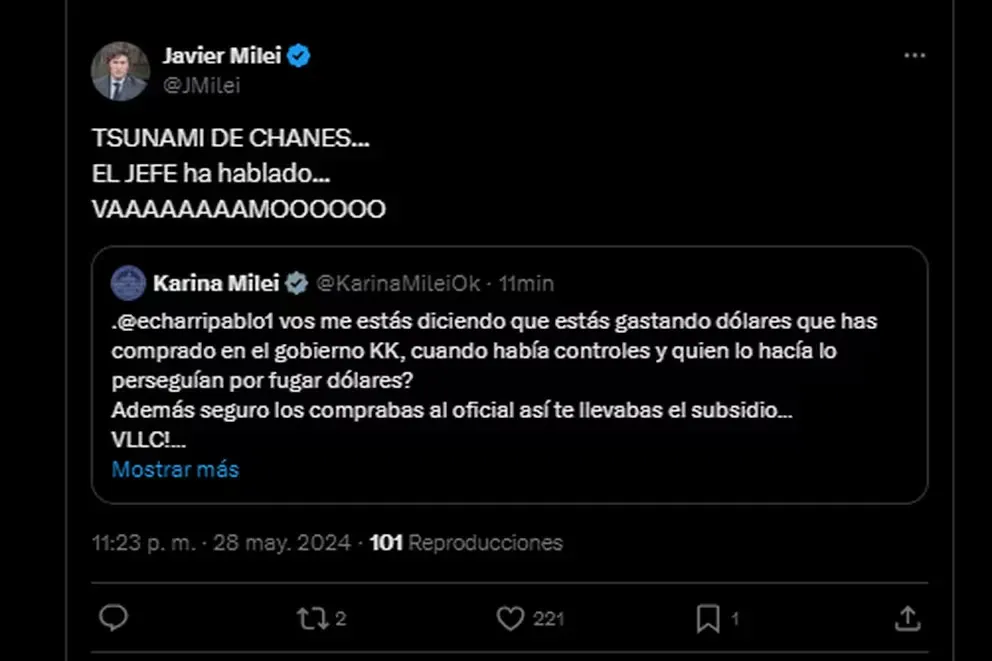
Task: Open Javier Milei display name link
Action: pos(221,56)
